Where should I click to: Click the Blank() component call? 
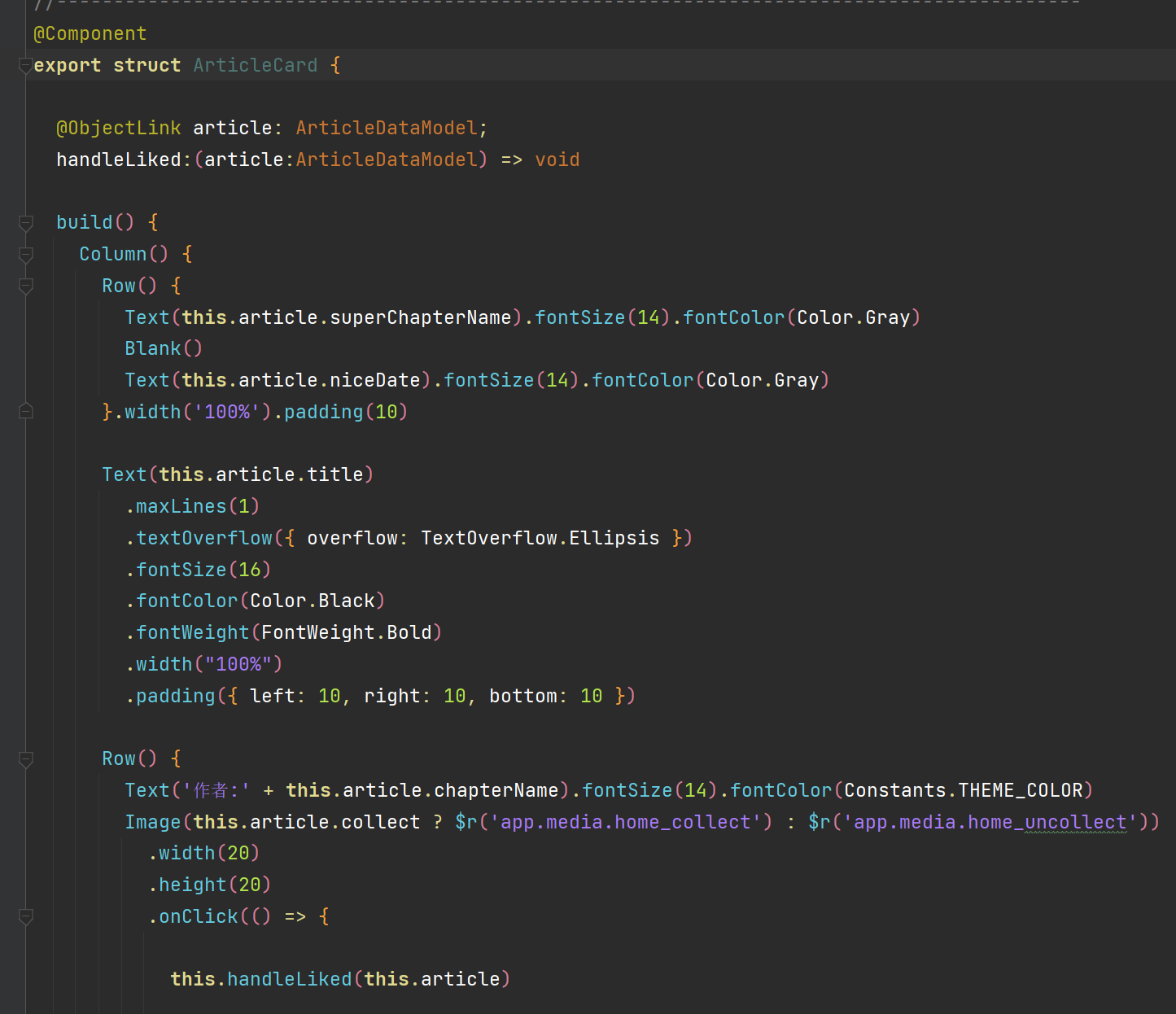click(x=164, y=348)
